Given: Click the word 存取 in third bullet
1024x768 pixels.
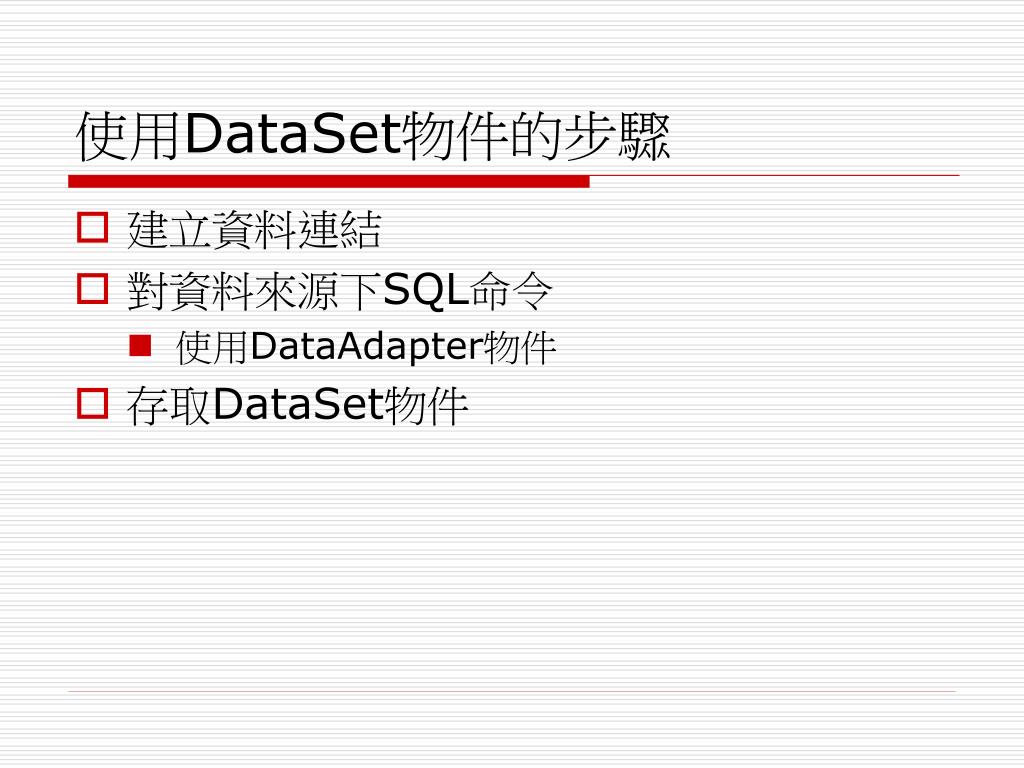Looking at the screenshot, I should click(168, 406).
